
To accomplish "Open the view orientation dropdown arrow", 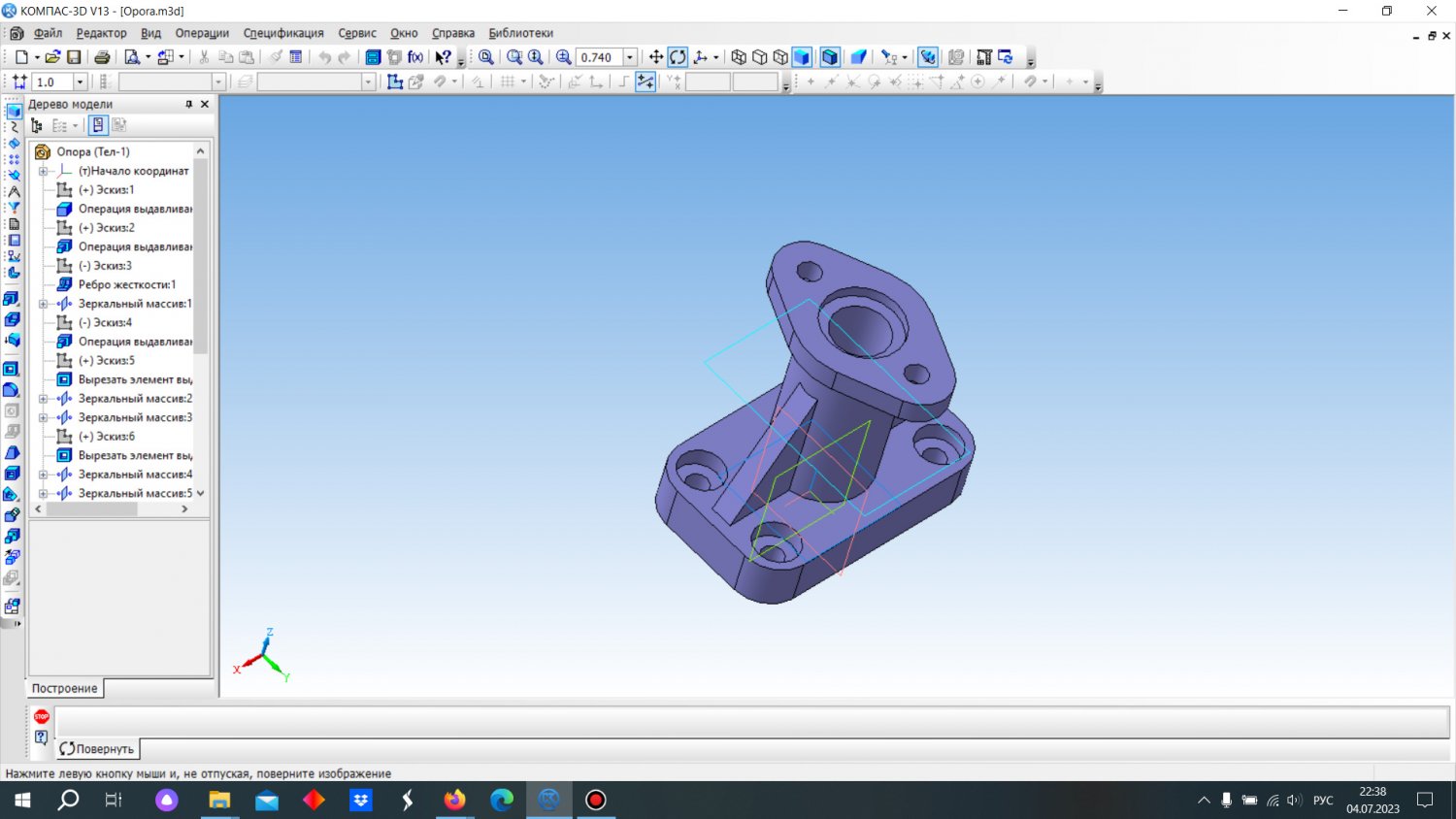I will [x=716, y=57].
